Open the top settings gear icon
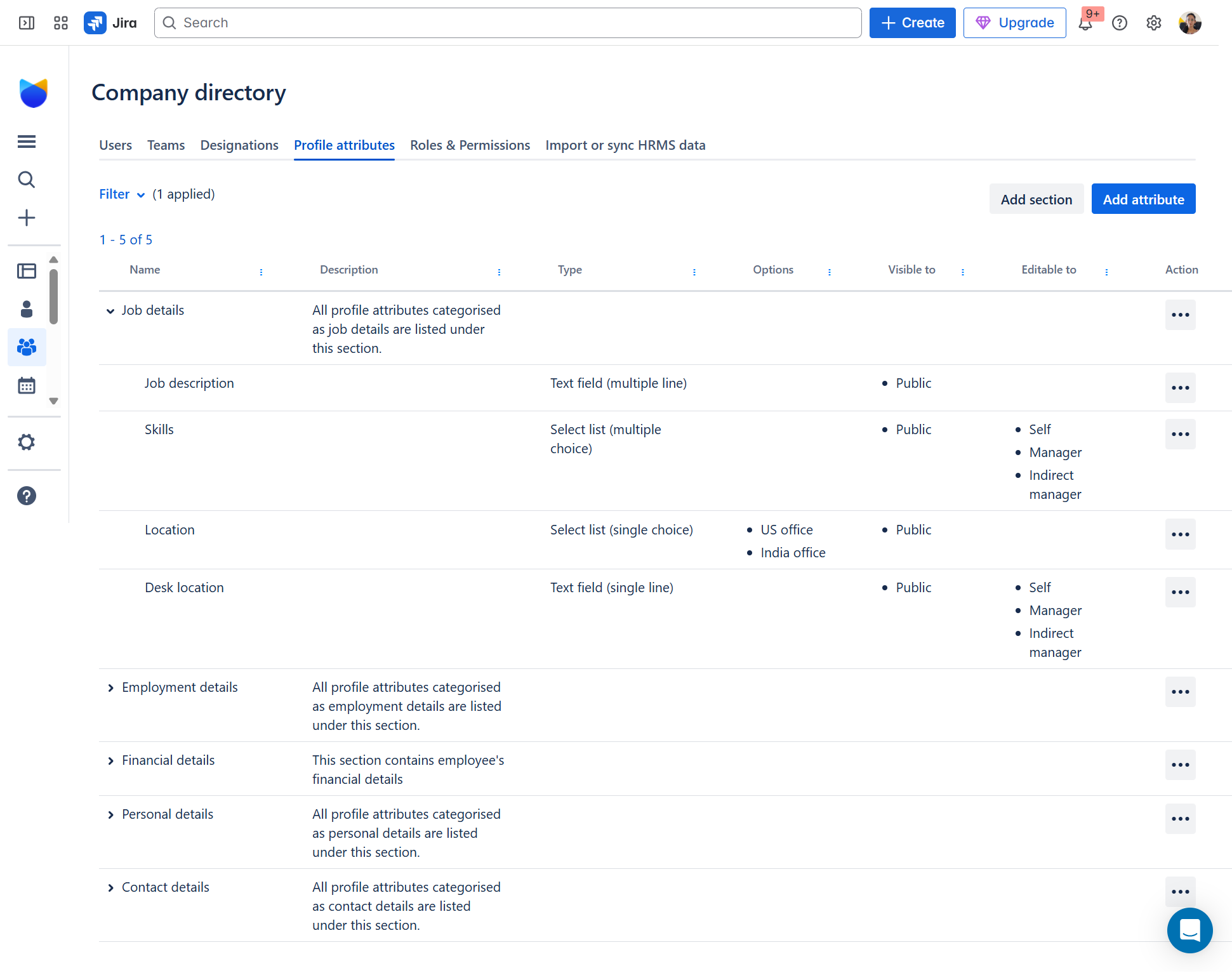 click(1154, 23)
